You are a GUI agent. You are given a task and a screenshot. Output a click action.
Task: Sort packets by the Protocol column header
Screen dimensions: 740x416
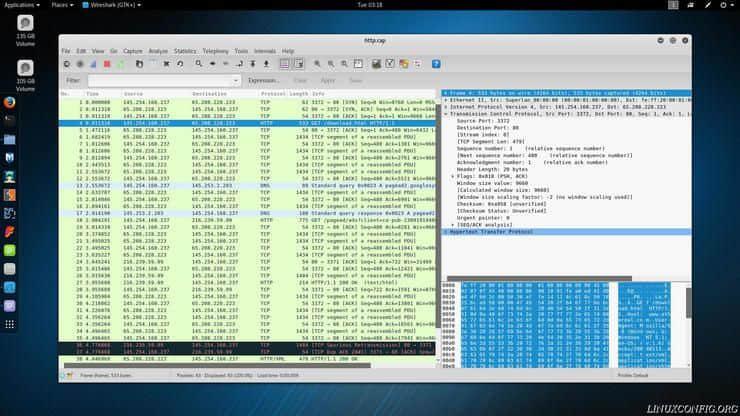click(x=273, y=93)
